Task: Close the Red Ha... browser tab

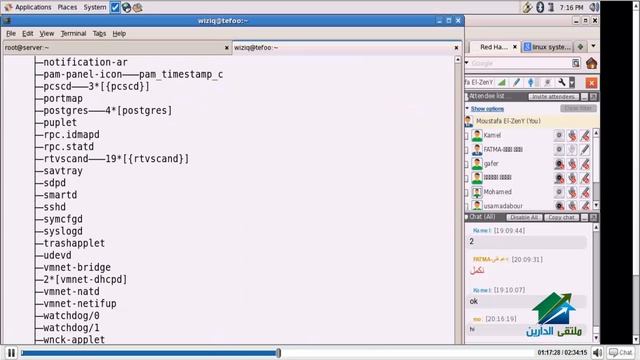Action: click(515, 47)
